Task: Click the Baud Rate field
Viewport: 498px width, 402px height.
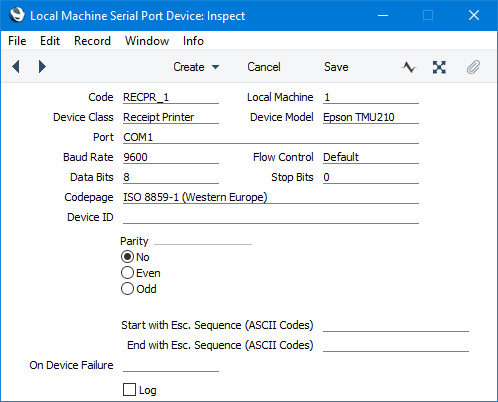Action: point(171,157)
